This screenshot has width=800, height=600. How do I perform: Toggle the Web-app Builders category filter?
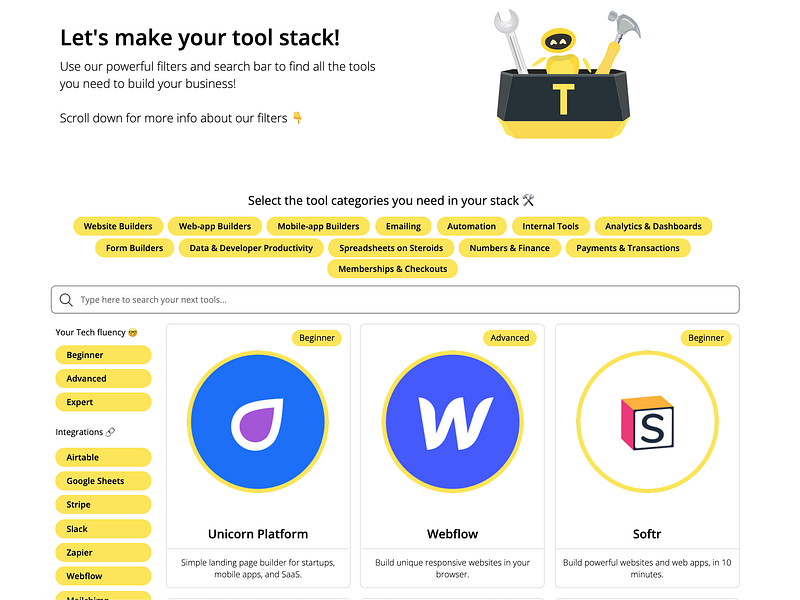(215, 226)
